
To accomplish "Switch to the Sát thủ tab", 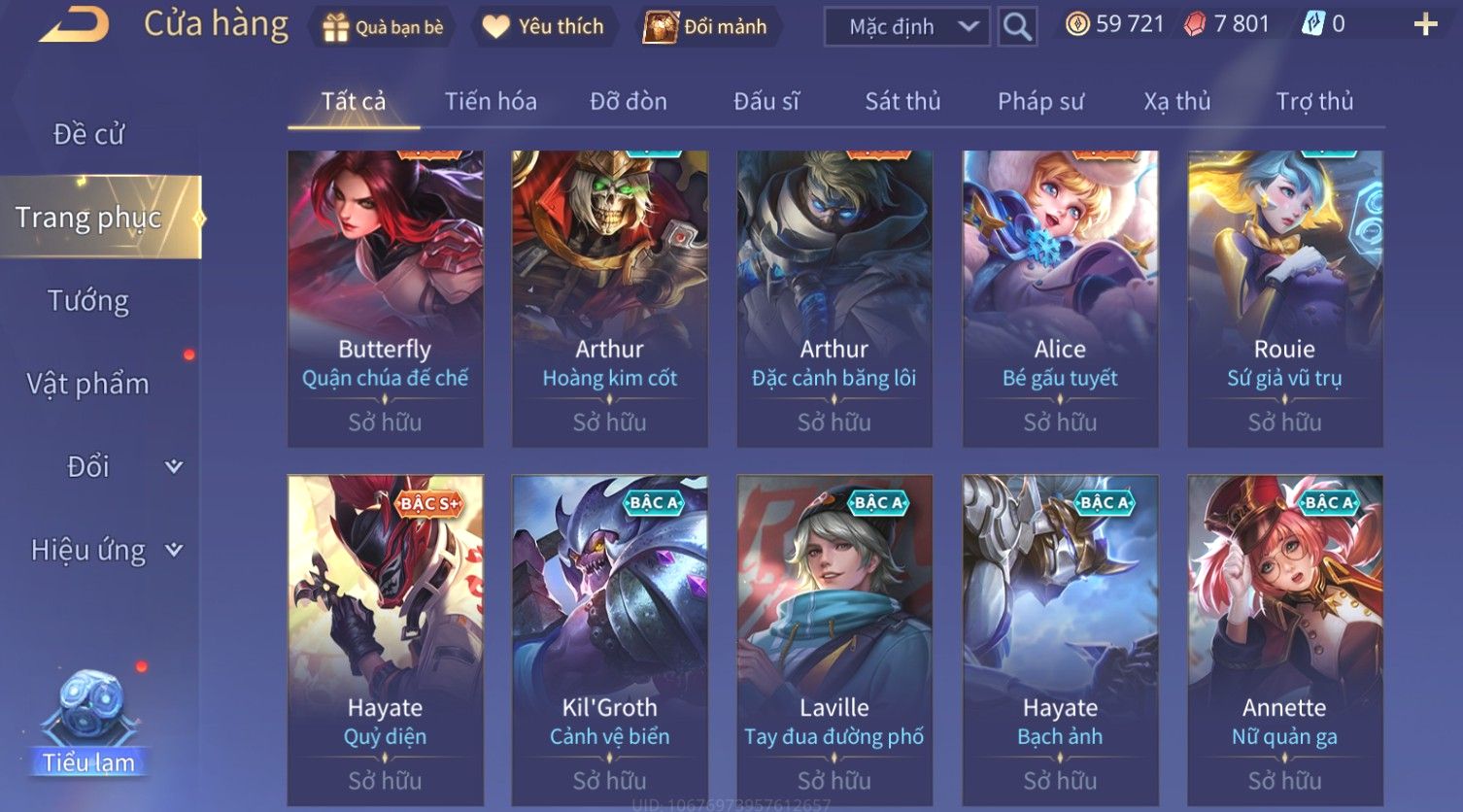I will pyautogui.click(x=902, y=101).
